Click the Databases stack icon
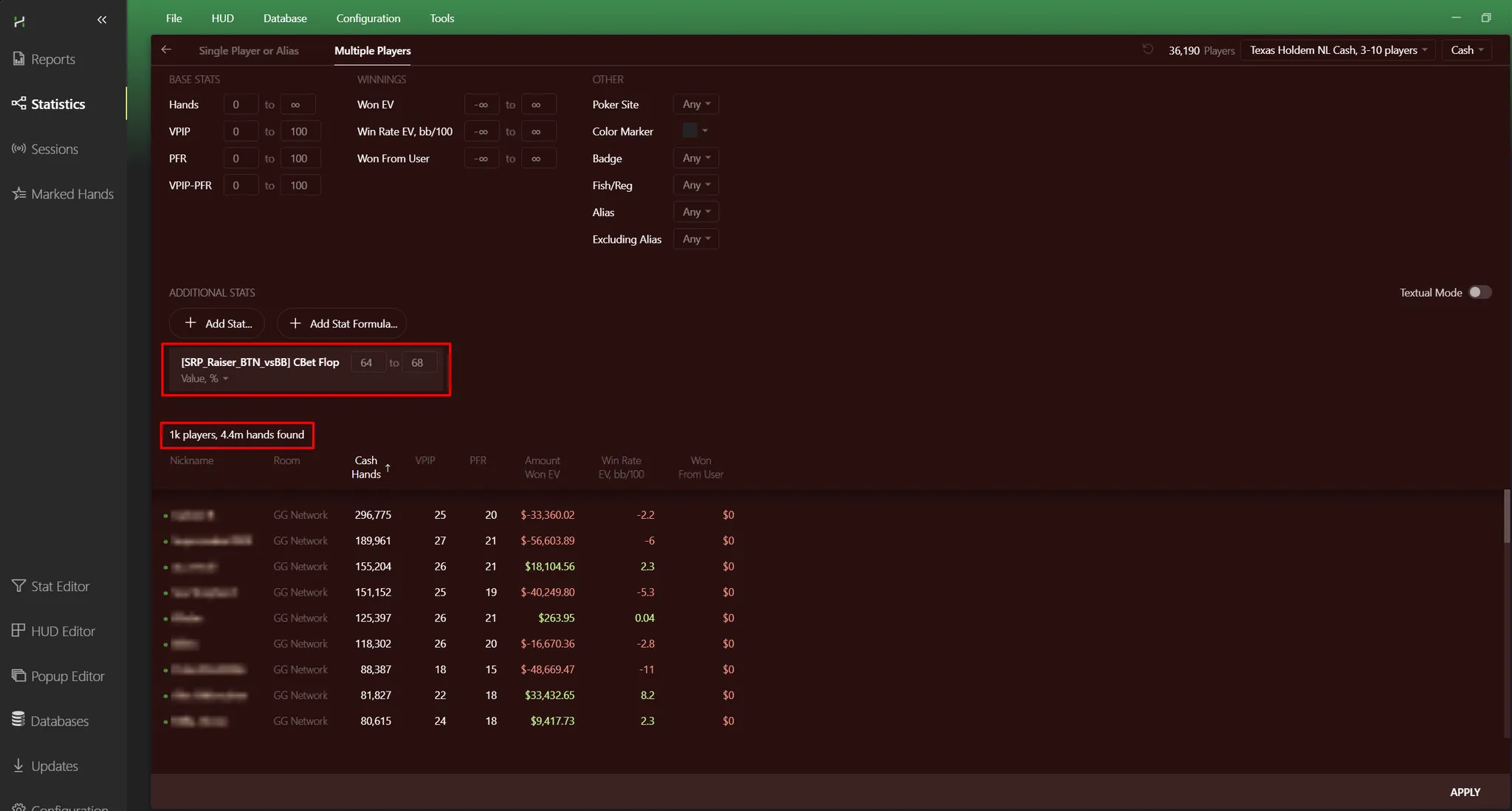This screenshot has width=1512, height=811. pyautogui.click(x=19, y=719)
